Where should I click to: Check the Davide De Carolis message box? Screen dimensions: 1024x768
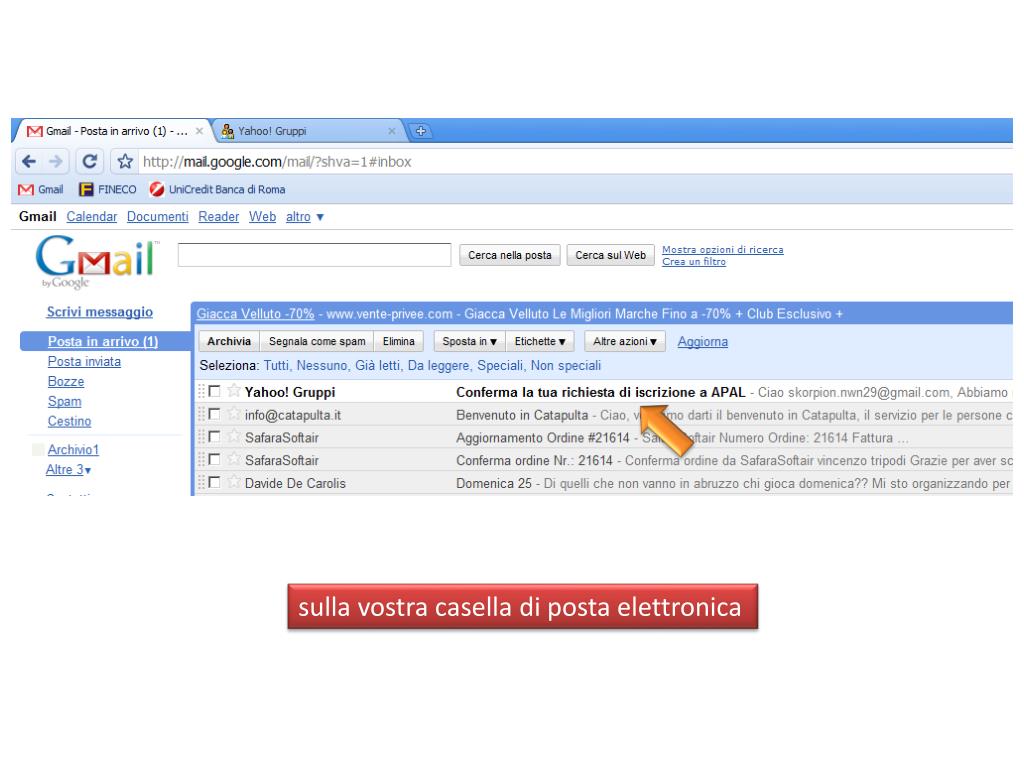coord(214,483)
